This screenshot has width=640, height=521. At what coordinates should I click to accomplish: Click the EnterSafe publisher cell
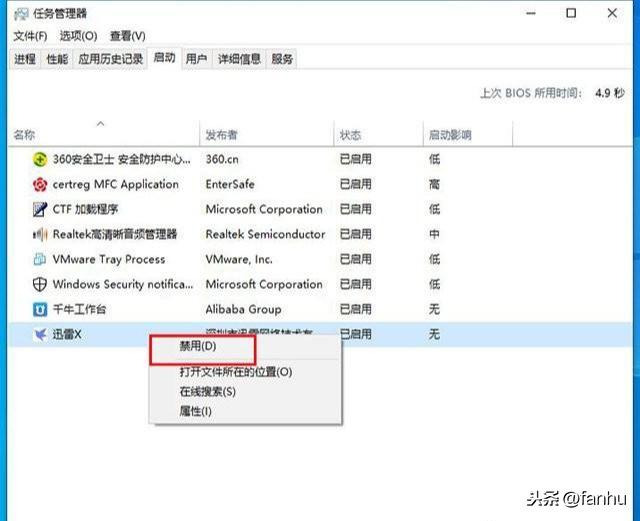pos(230,185)
